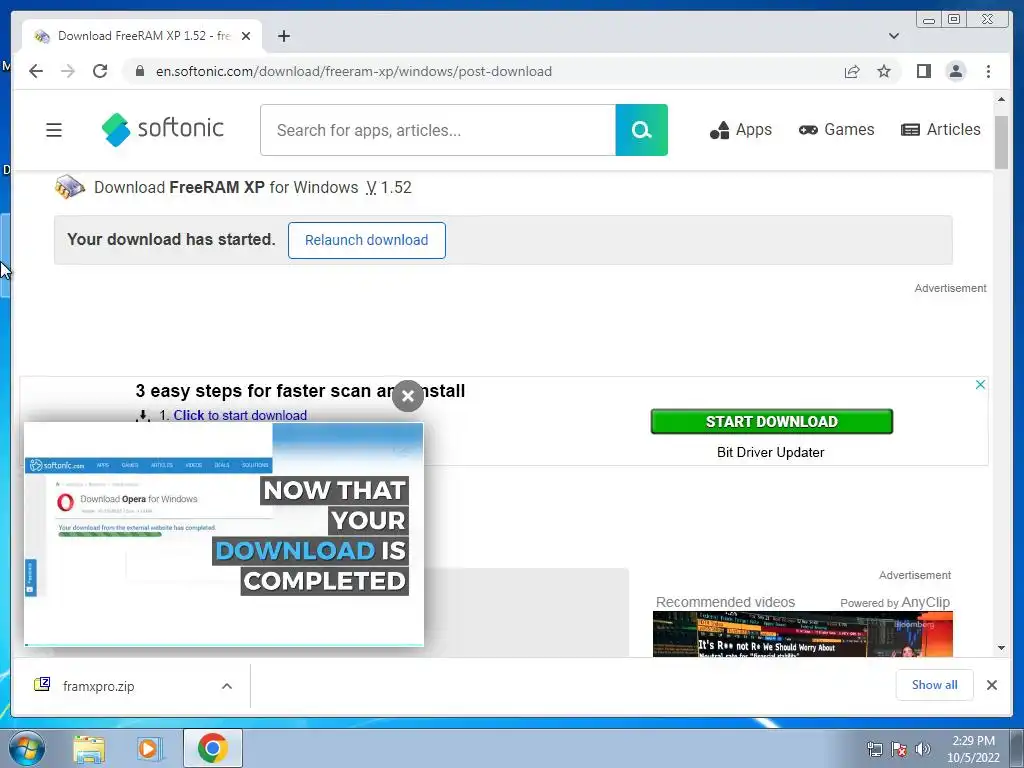Open the Games section
This screenshot has width=1024, height=768.
[x=836, y=130]
